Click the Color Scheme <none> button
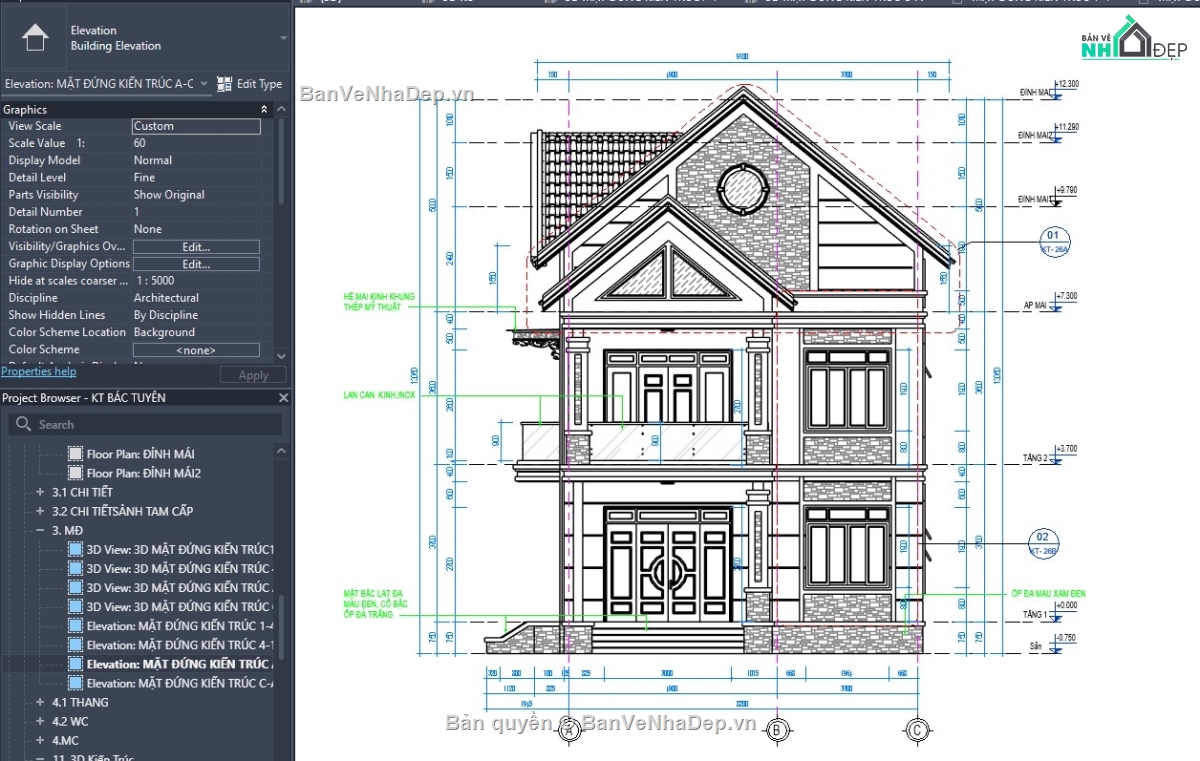1200x761 pixels. (196, 350)
